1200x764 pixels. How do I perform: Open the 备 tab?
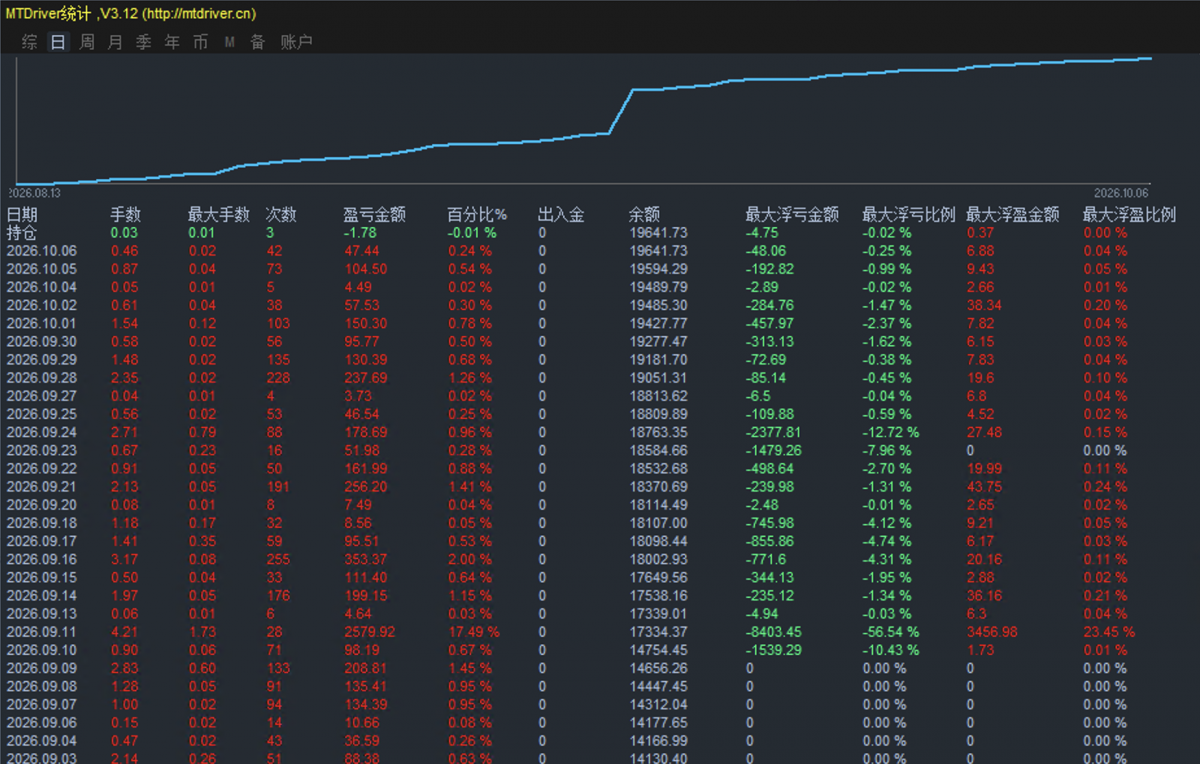258,42
